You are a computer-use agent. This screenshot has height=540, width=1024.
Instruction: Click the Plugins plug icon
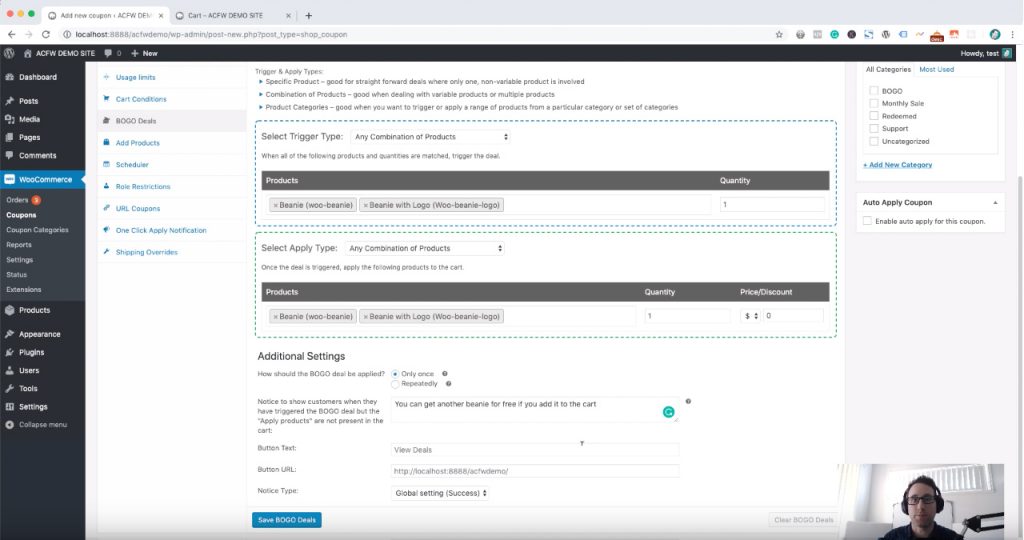pos(9,352)
